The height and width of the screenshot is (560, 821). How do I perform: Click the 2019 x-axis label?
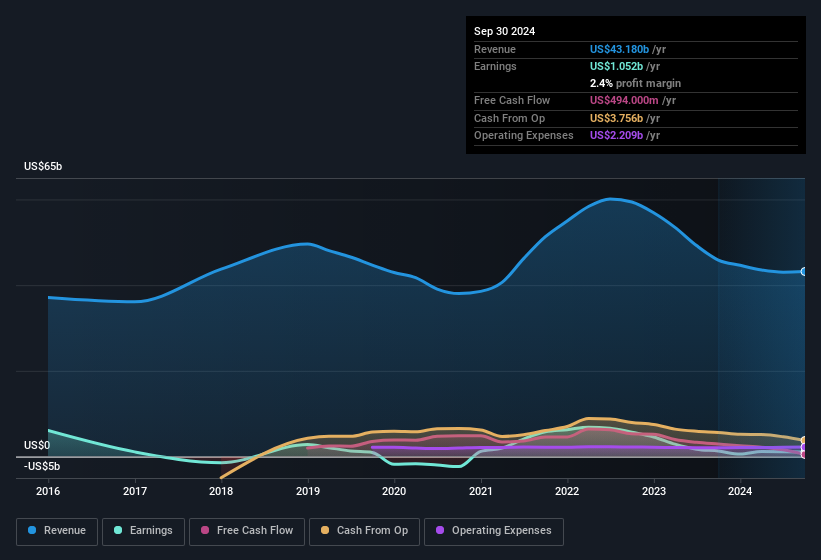[308, 491]
